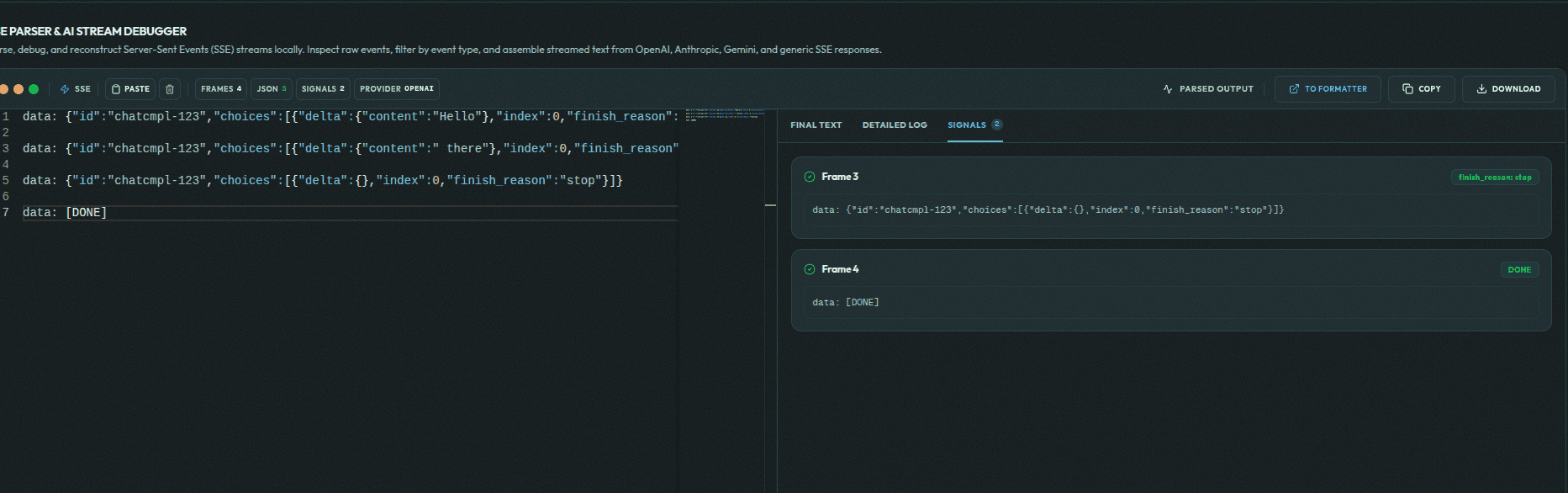This screenshot has height=493, width=1568.
Task: Click line number 1 in the gutter
Action: tap(6, 117)
